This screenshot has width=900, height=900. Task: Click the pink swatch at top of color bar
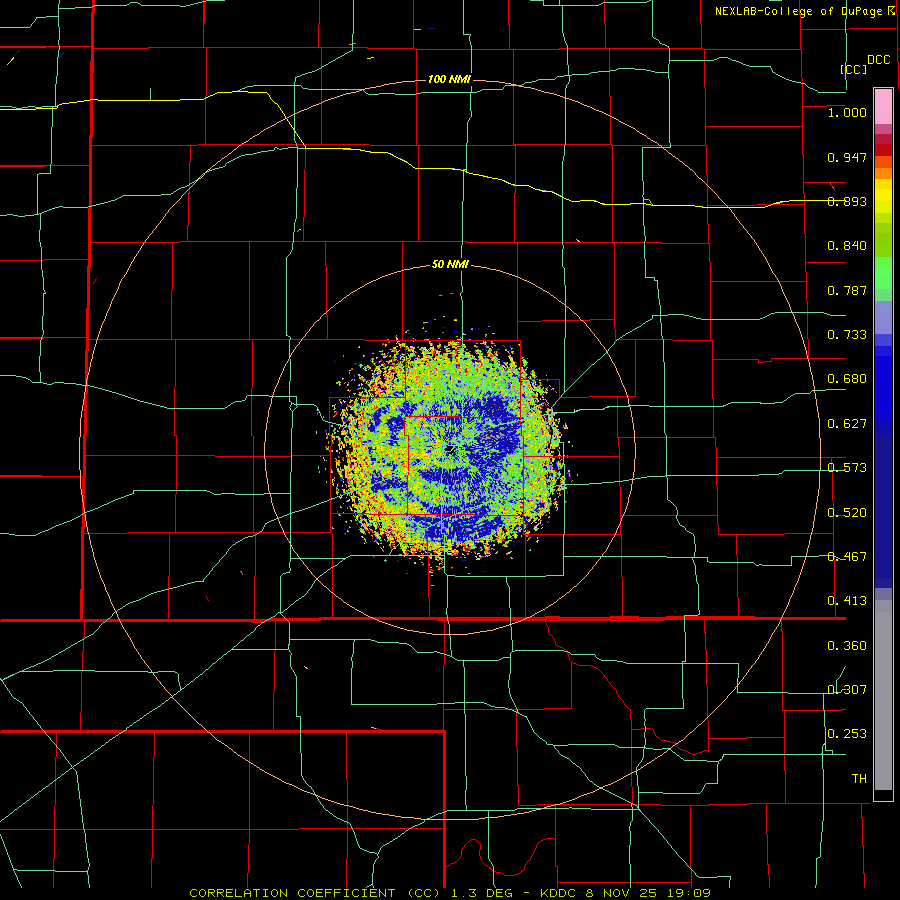coord(883,106)
